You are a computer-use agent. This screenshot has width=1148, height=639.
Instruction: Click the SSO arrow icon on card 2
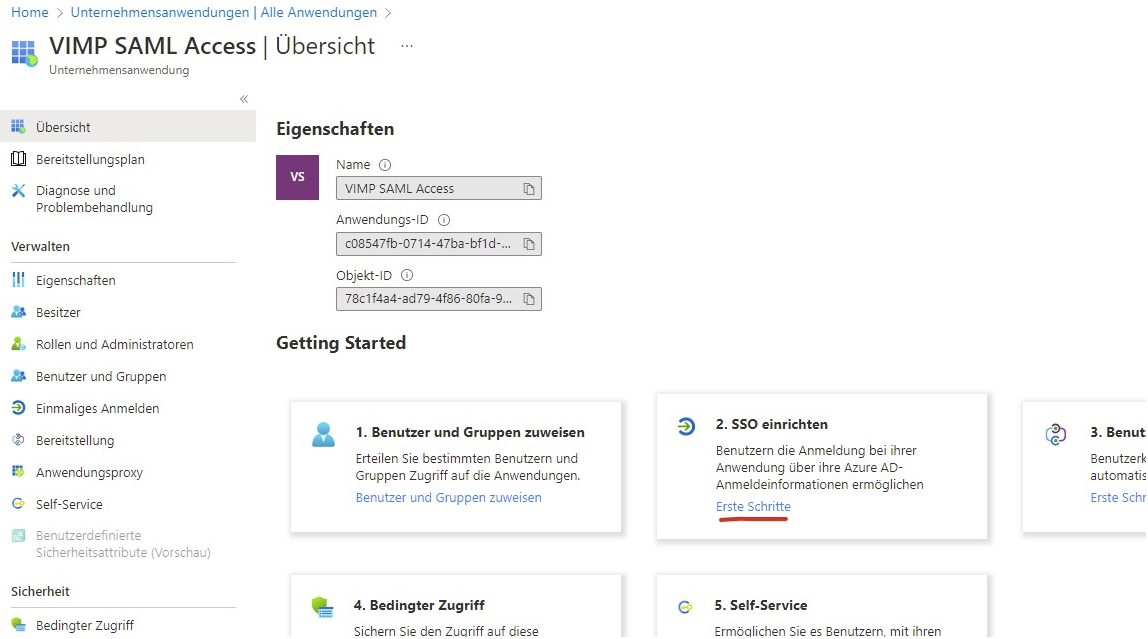(686, 426)
